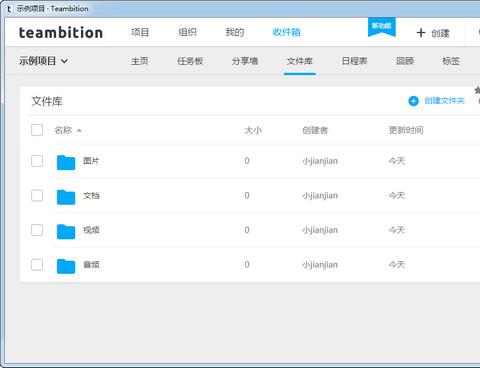The image size is (480, 368).
Task: Open the 音频 folder name
Action: [91, 265]
